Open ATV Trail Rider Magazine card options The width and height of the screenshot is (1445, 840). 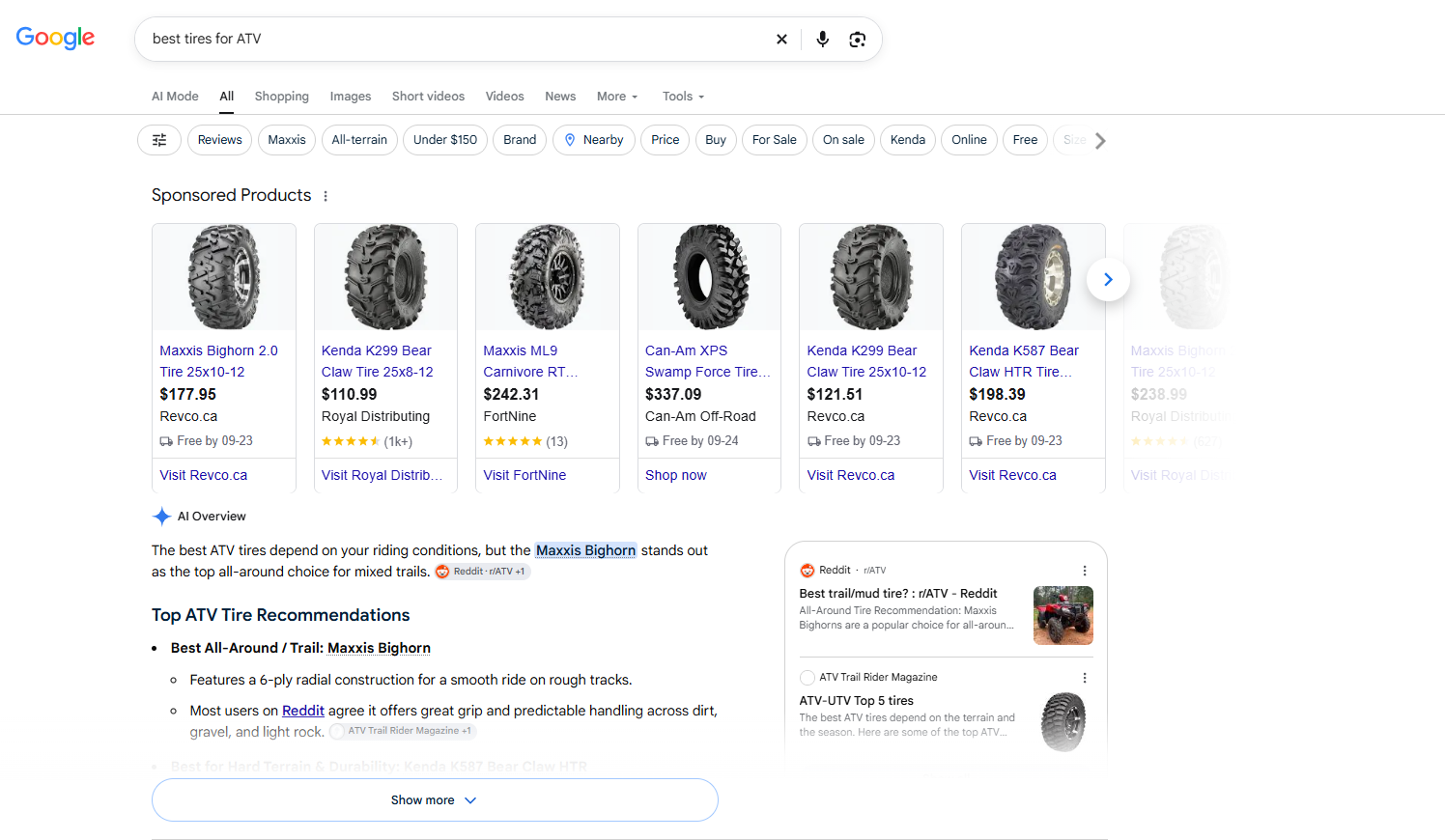tap(1085, 678)
